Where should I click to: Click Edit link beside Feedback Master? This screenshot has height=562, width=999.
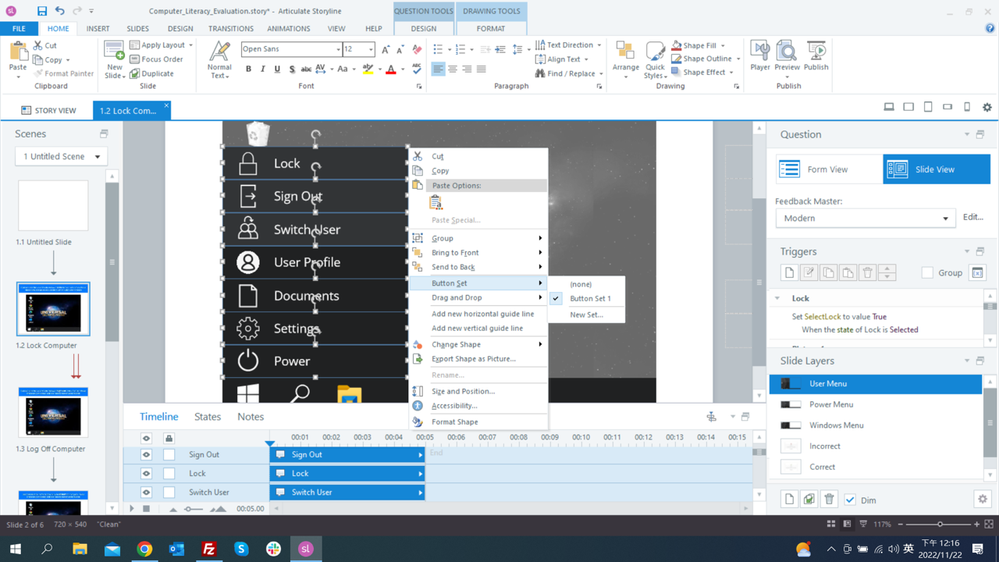click(973, 217)
